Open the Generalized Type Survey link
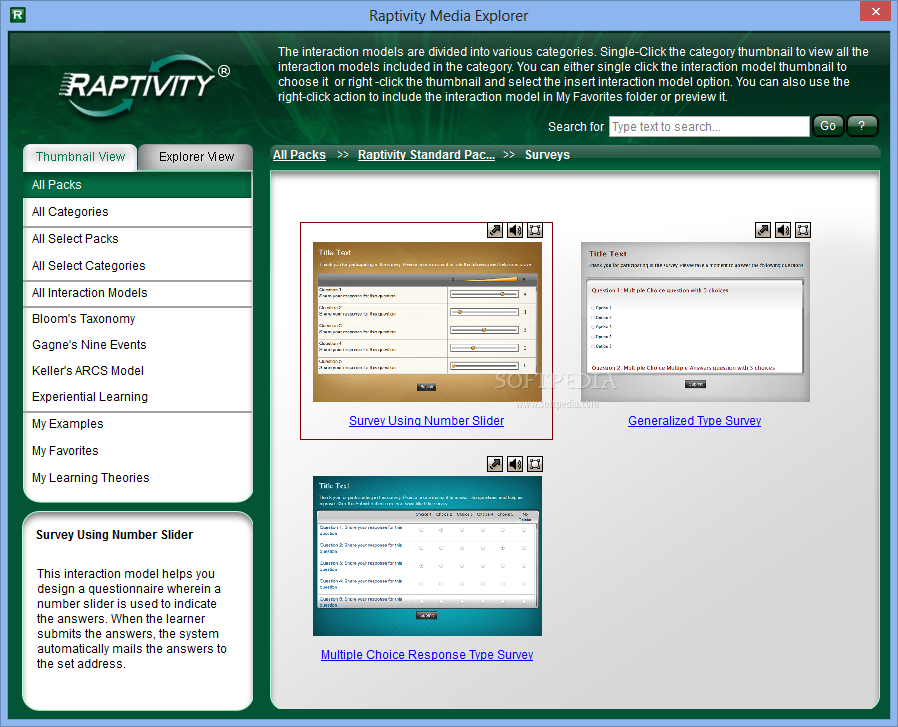 (x=694, y=421)
